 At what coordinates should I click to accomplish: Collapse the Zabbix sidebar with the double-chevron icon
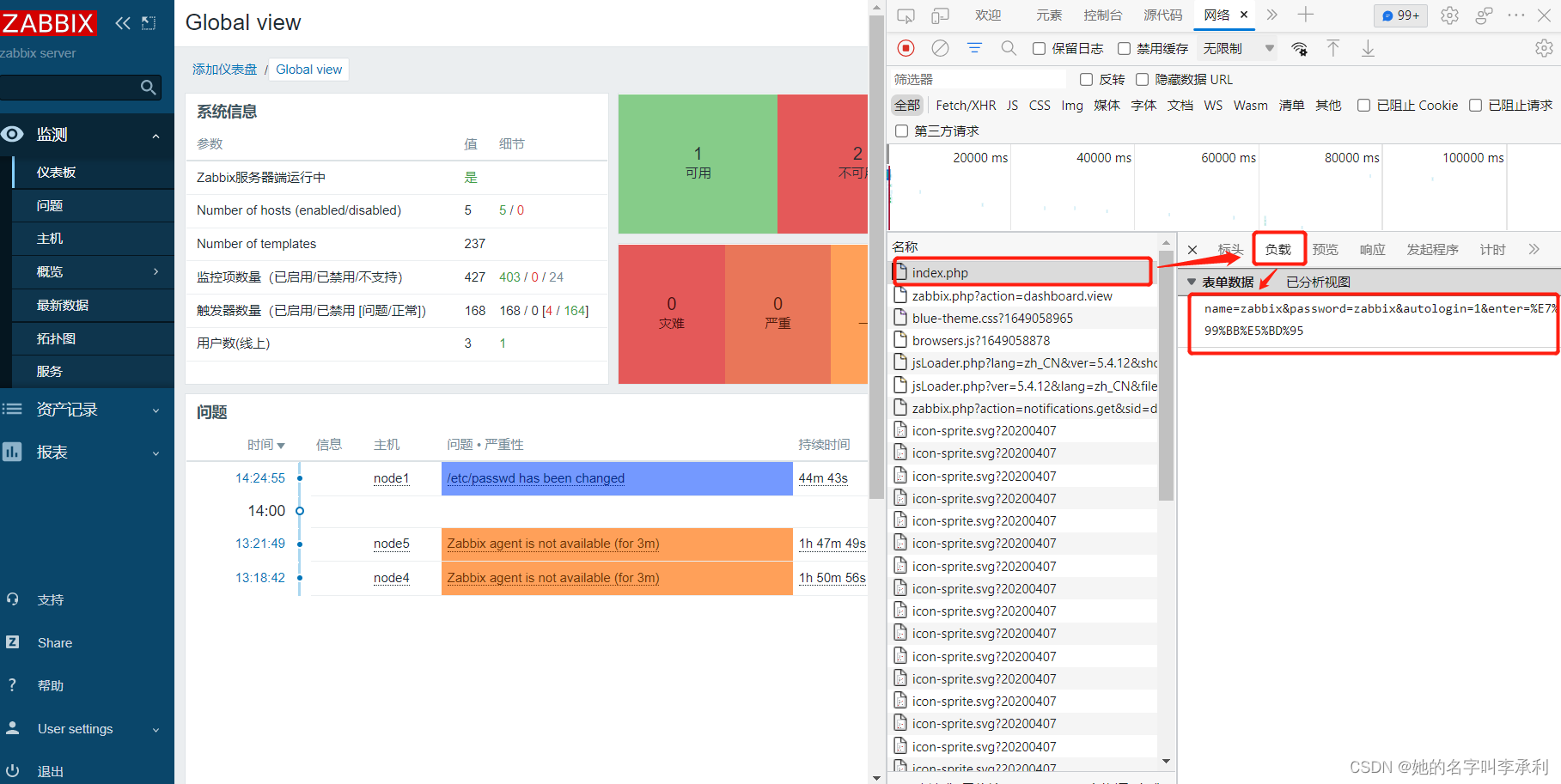(x=123, y=23)
